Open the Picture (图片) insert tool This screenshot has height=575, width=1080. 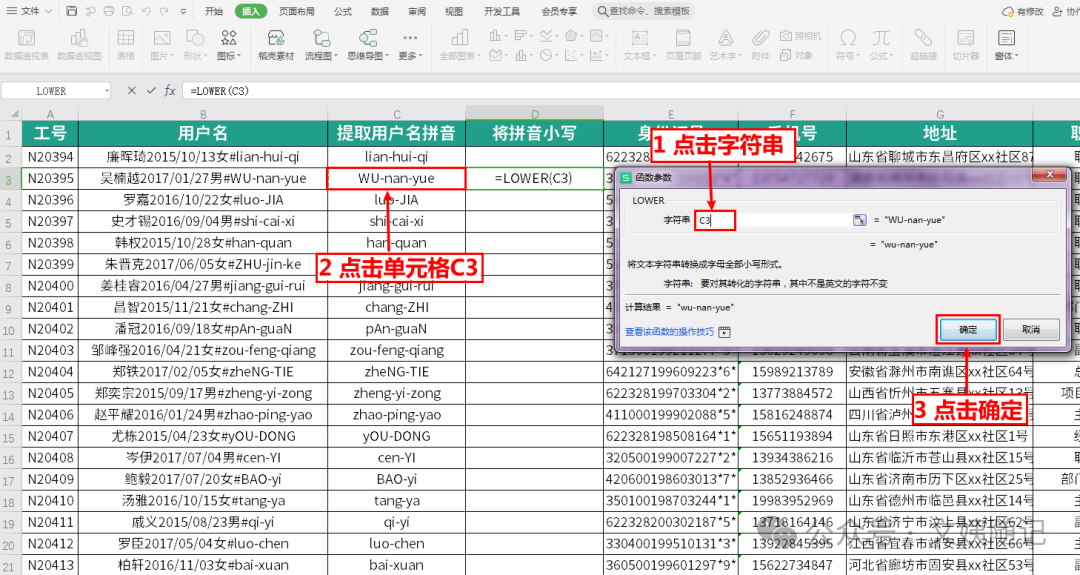[163, 45]
